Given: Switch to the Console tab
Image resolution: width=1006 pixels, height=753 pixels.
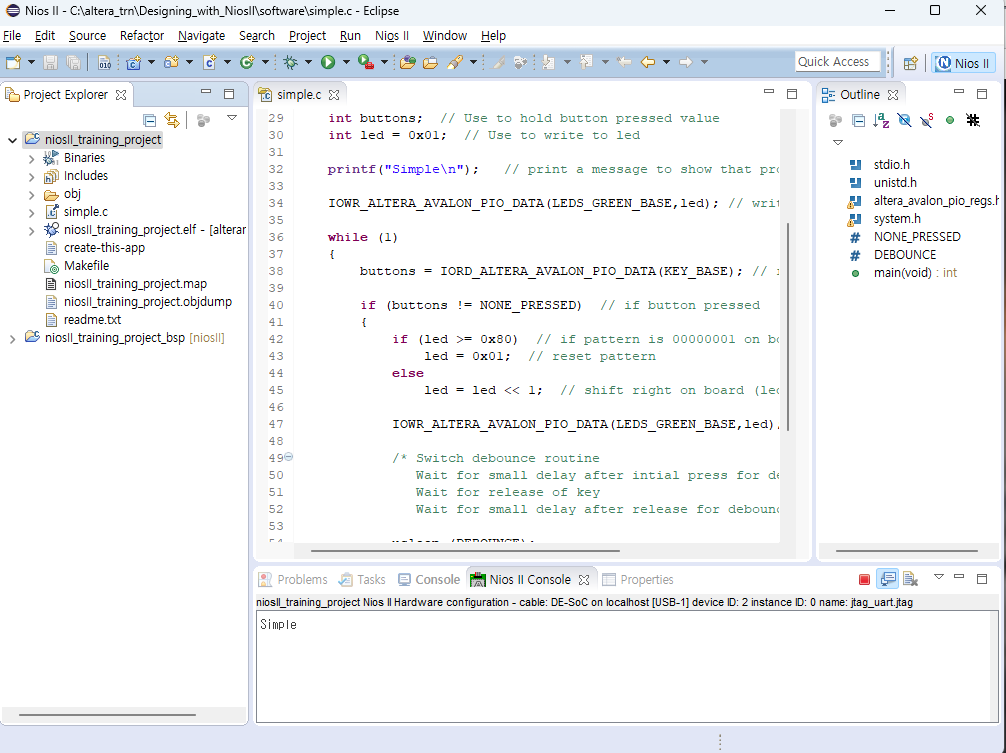Looking at the screenshot, I should (x=429, y=580).
